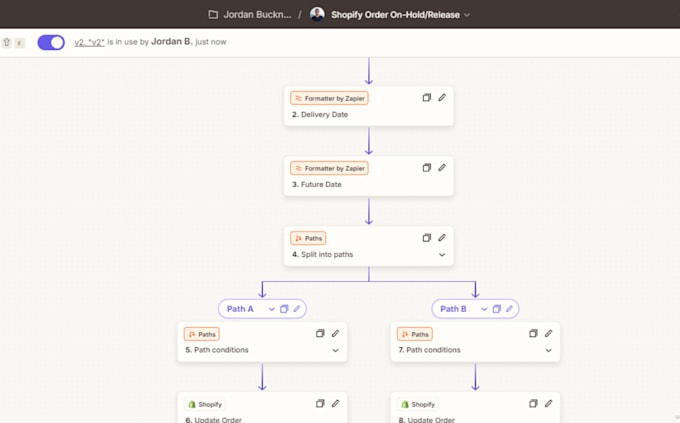Select the Path B label
The width and height of the screenshot is (680, 423).
pyautogui.click(x=453, y=309)
